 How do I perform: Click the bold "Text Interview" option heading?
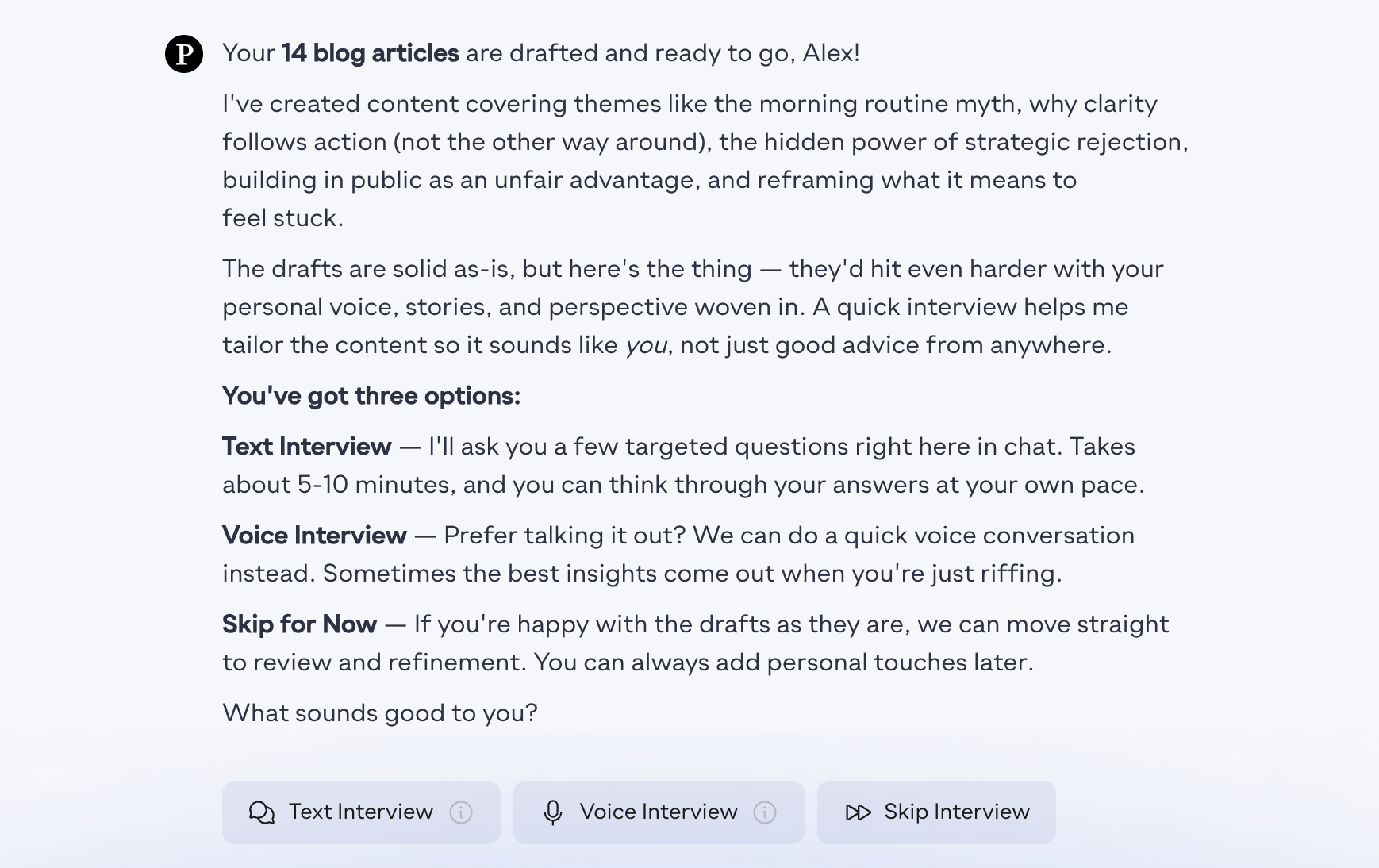[x=306, y=447]
